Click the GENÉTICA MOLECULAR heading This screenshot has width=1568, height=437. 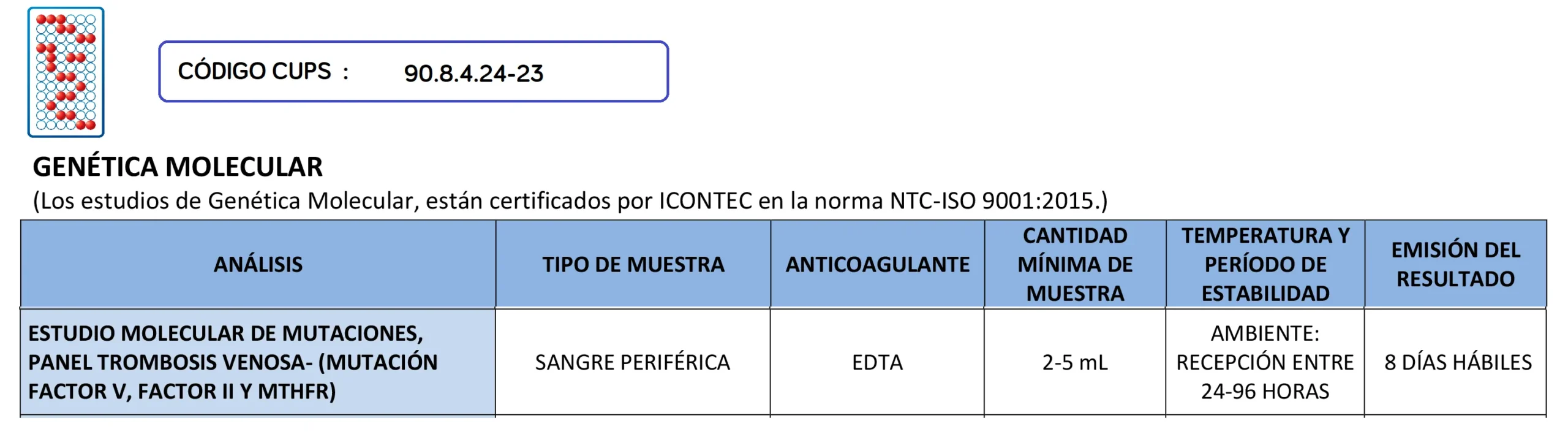(178, 167)
